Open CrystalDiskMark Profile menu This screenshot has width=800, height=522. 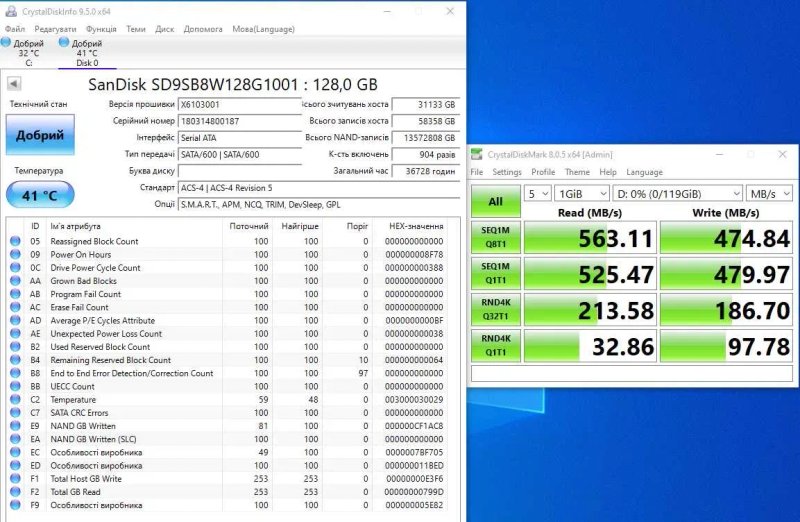click(543, 172)
